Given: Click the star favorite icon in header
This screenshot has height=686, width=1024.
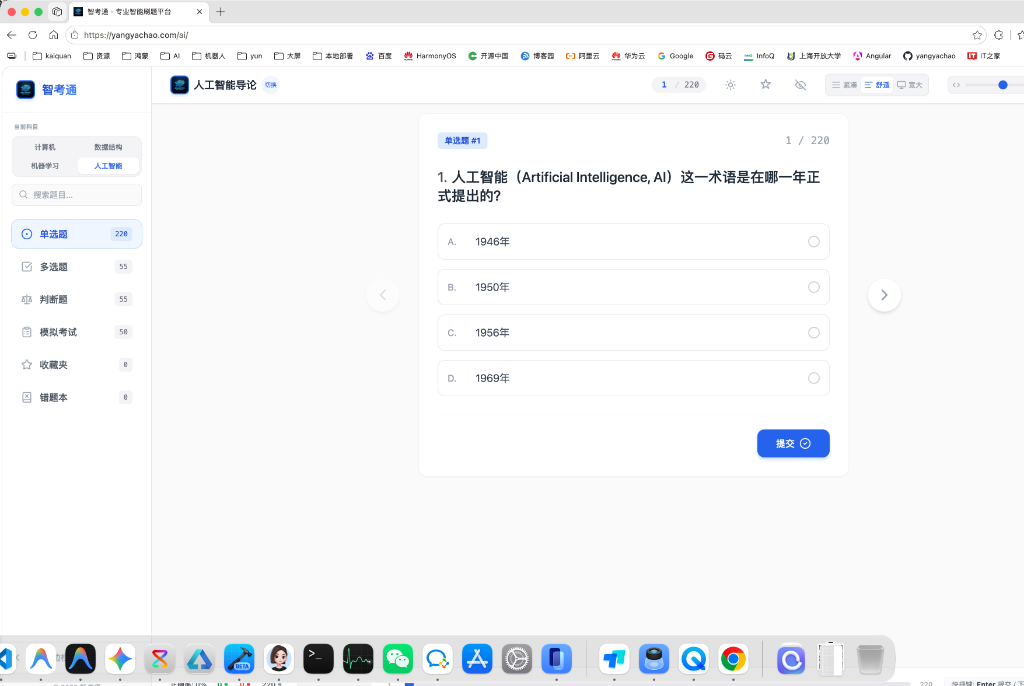Looking at the screenshot, I should (765, 84).
